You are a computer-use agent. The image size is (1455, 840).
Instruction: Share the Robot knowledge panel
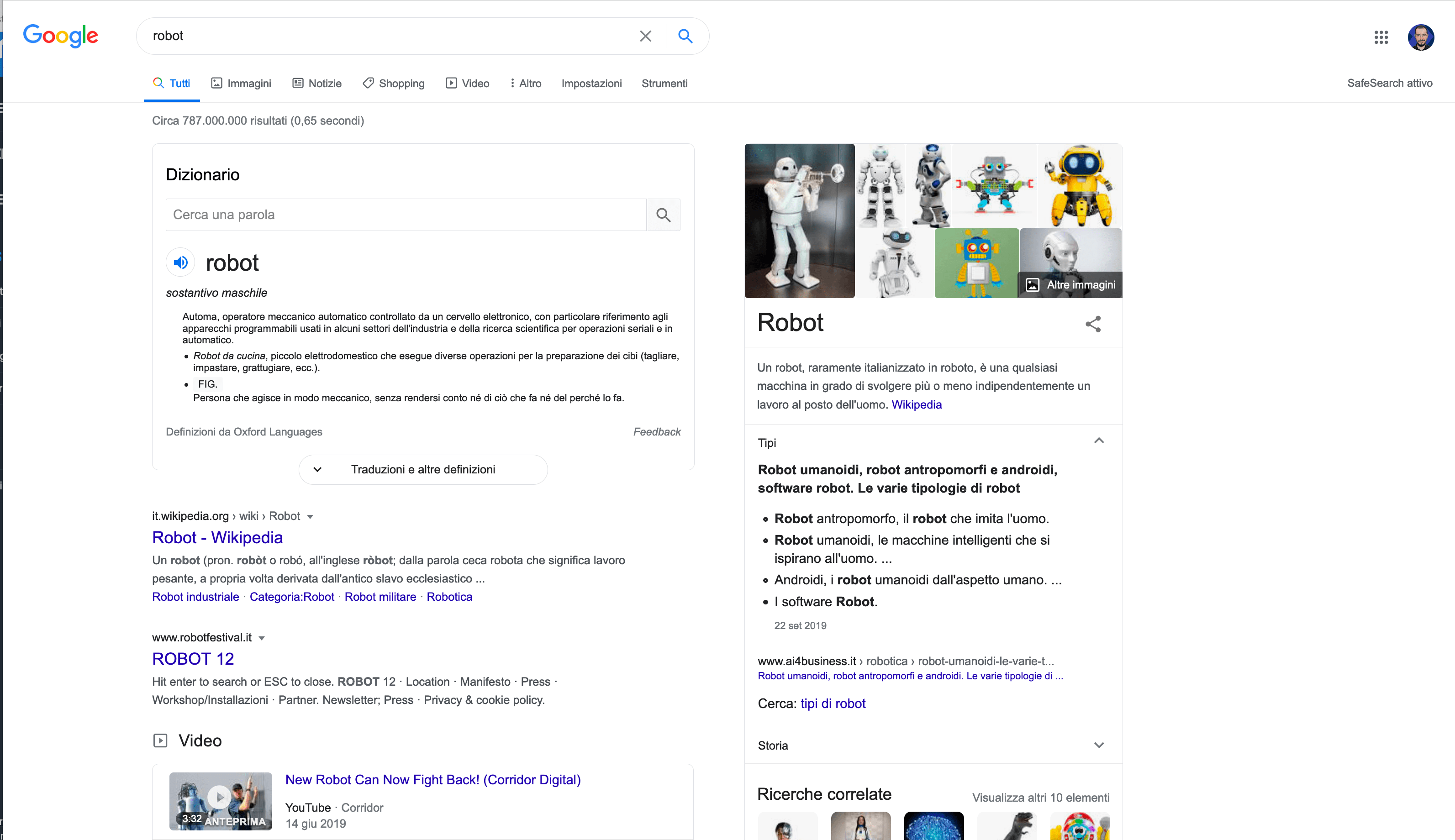click(x=1092, y=324)
